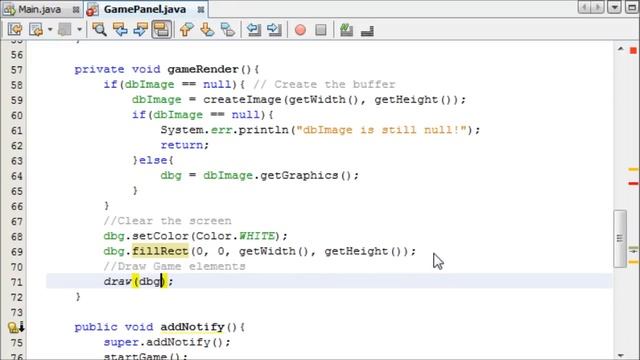Click the public keyword on line 74
640x360 pixels.
[96, 327]
